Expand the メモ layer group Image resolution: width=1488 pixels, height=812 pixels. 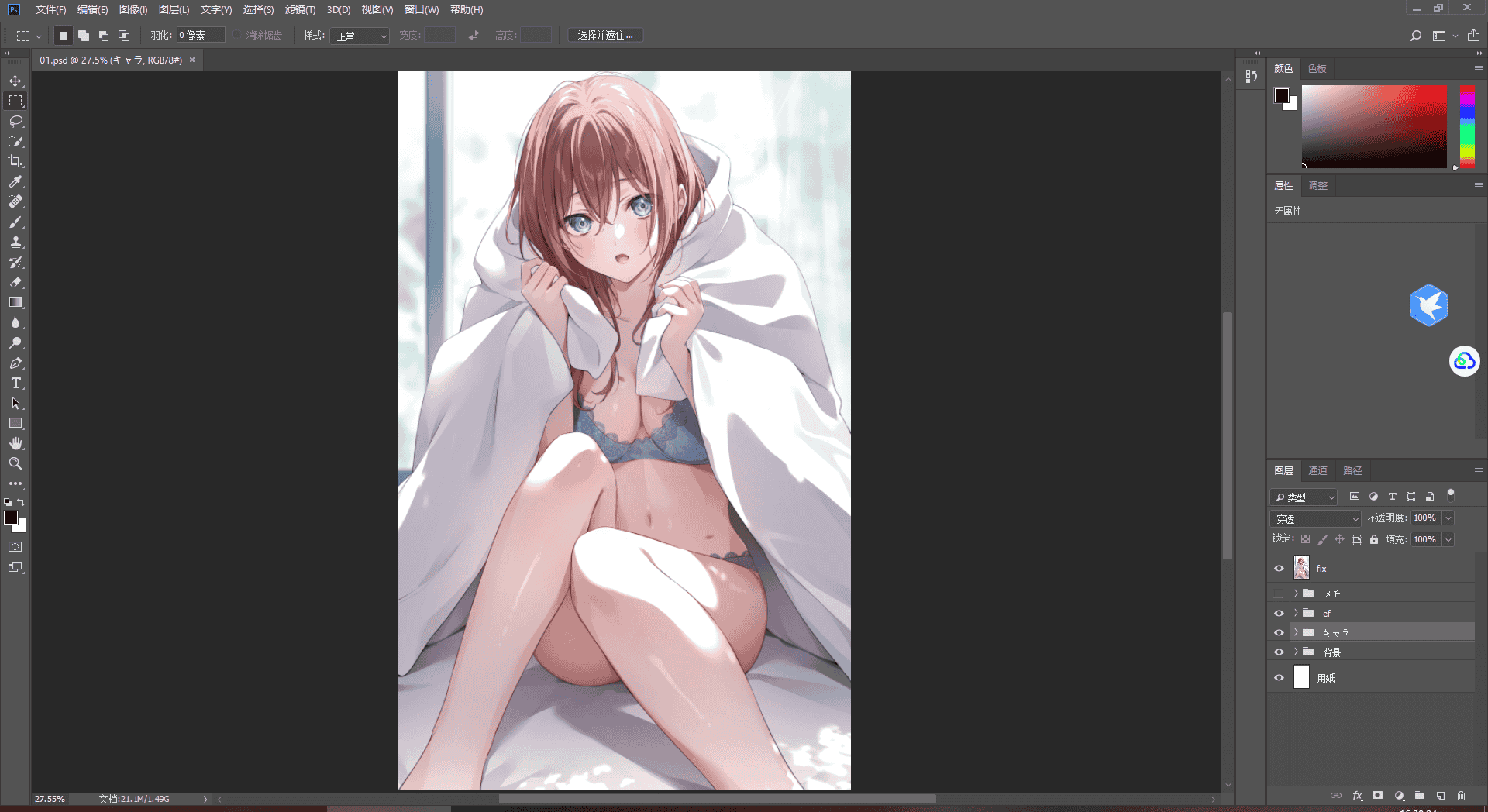(x=1296, y=594)
